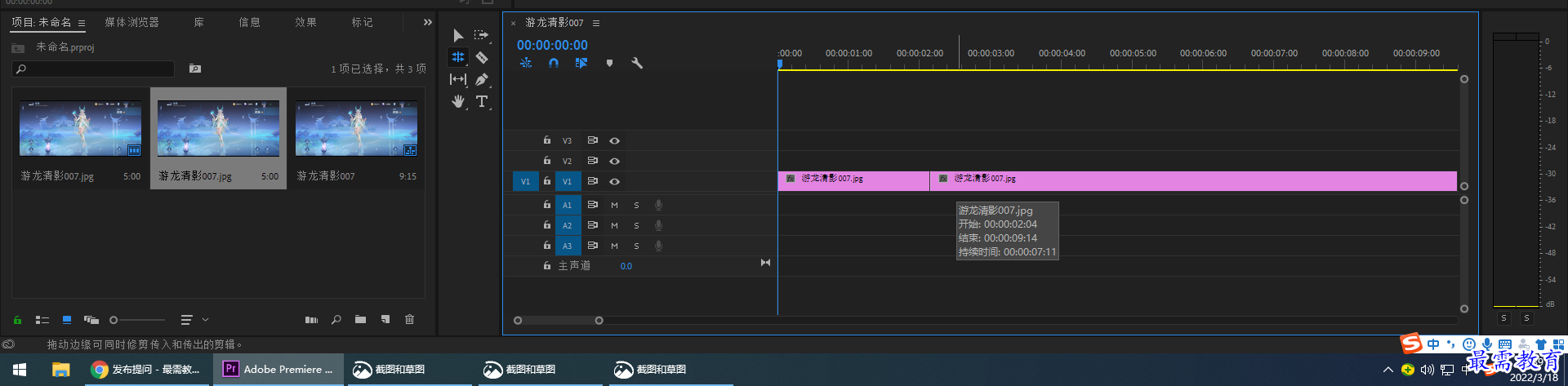
Task: Toggle linked selection in timeline
Action: pos(581,63)
